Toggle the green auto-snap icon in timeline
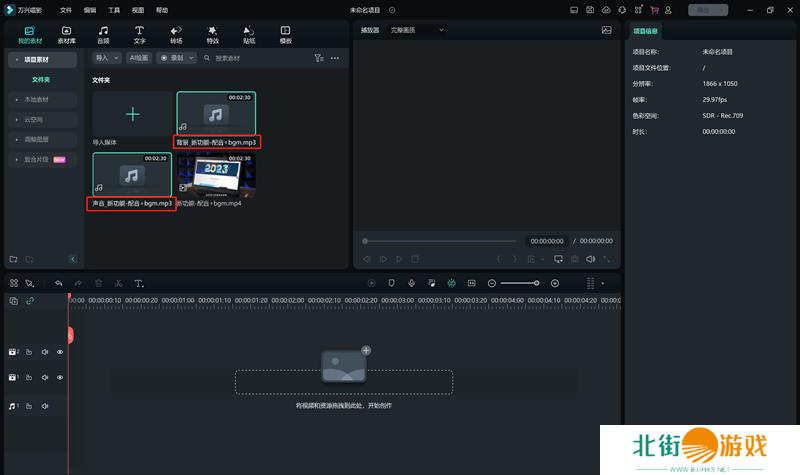Image resolution: width=800 pixels, height=475 pixels. click(x=451, y=283)
